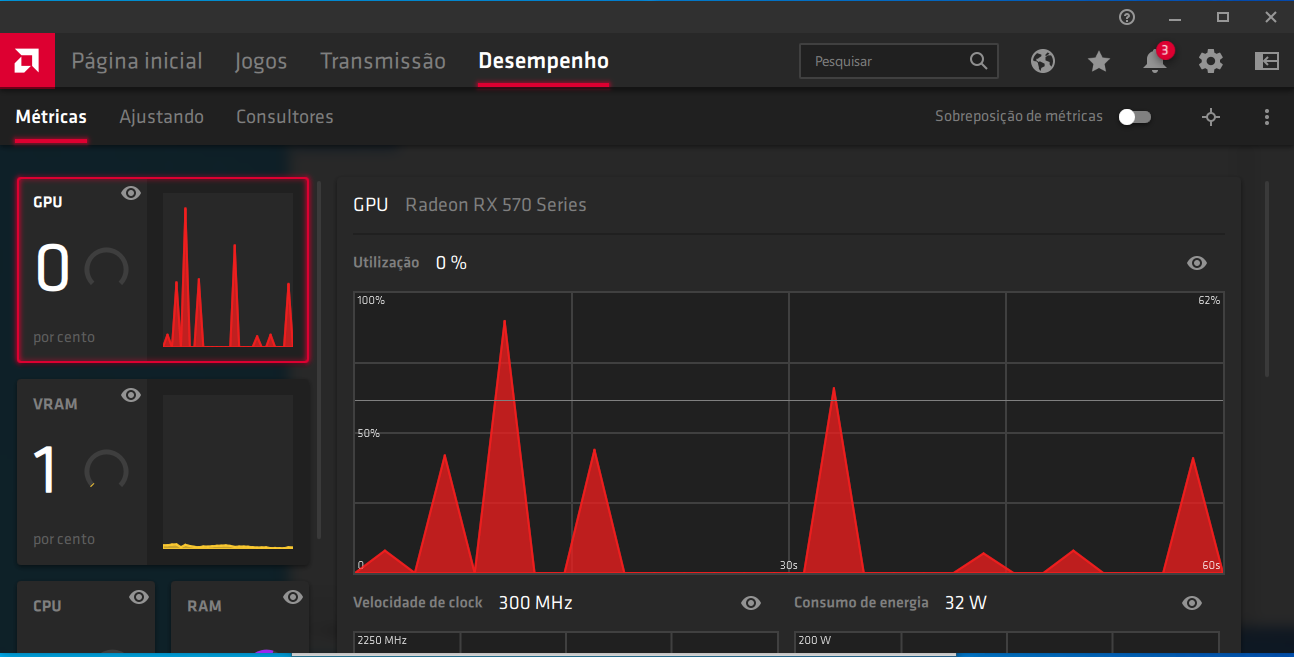The width and height of the screenshot is (1294, 657).
Task: Toggle GPU card eye visibility
Action: pos(131,193)
